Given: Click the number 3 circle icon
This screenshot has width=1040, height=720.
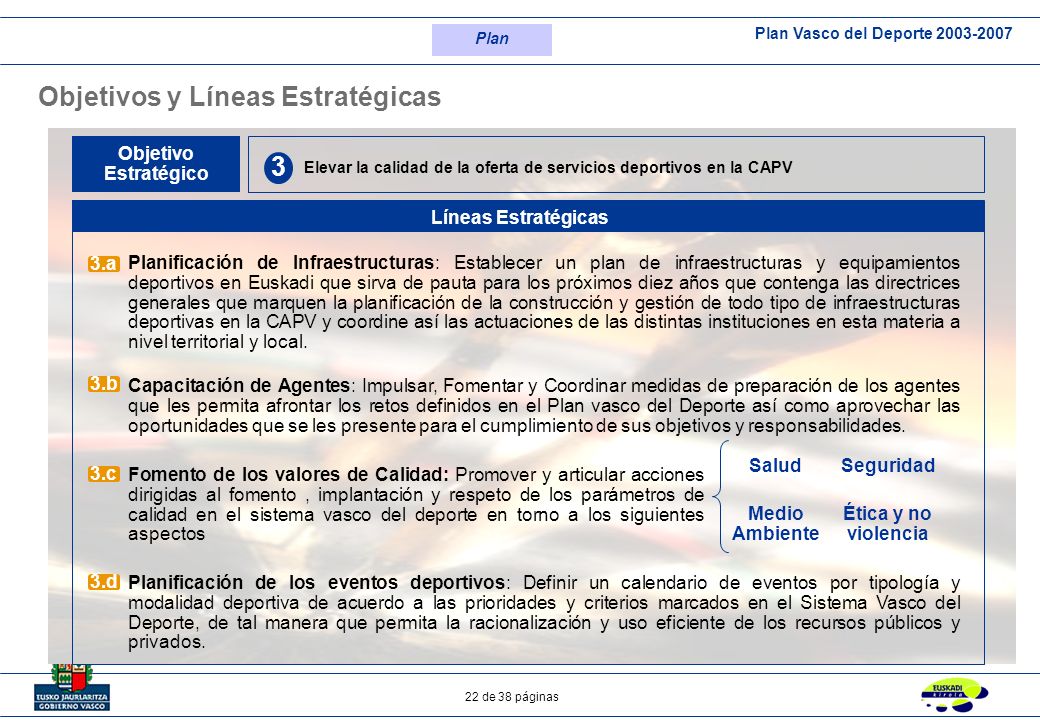Looking at the screenshot, I should tap(278, 167).
